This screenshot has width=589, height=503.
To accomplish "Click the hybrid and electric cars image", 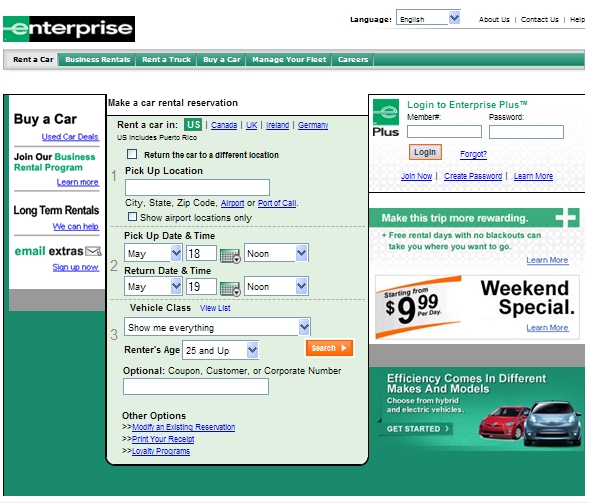I will pyautogui.click(x=530, y=423).
